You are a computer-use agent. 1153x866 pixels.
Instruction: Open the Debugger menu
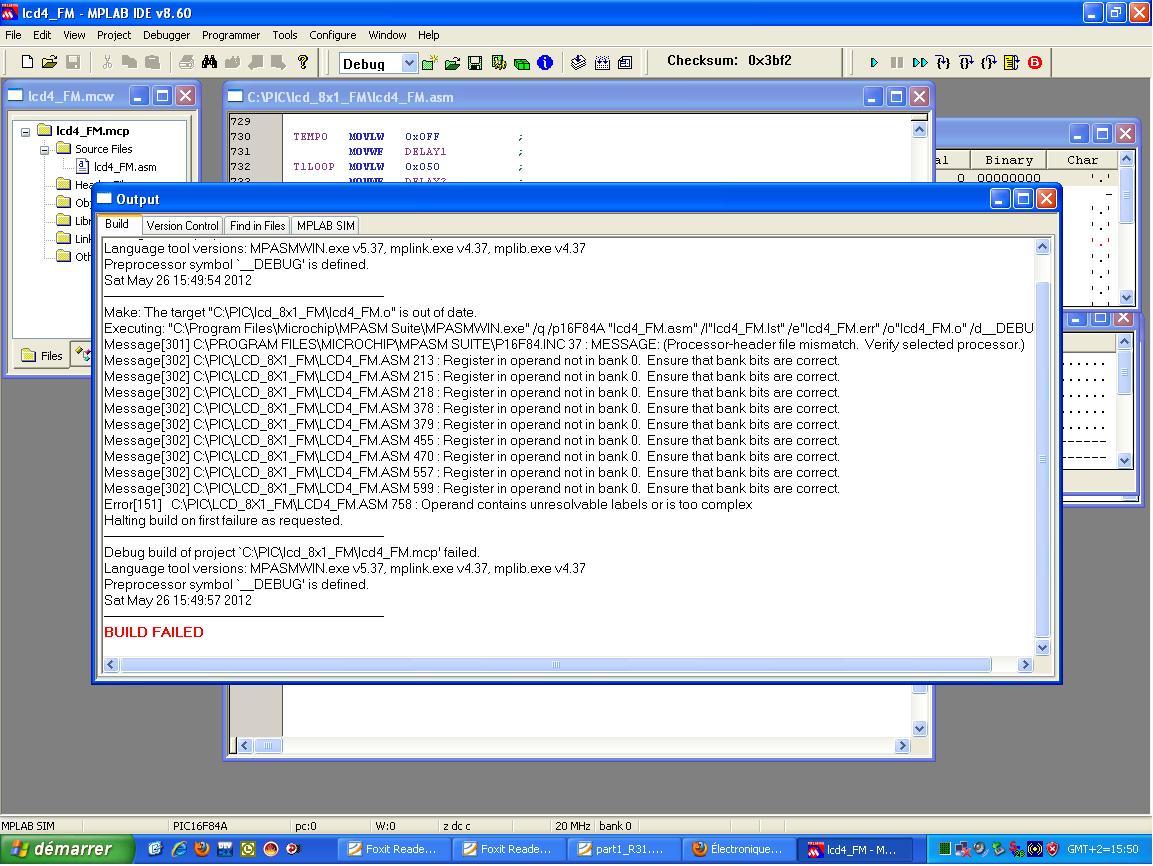(x=166, y=35)
